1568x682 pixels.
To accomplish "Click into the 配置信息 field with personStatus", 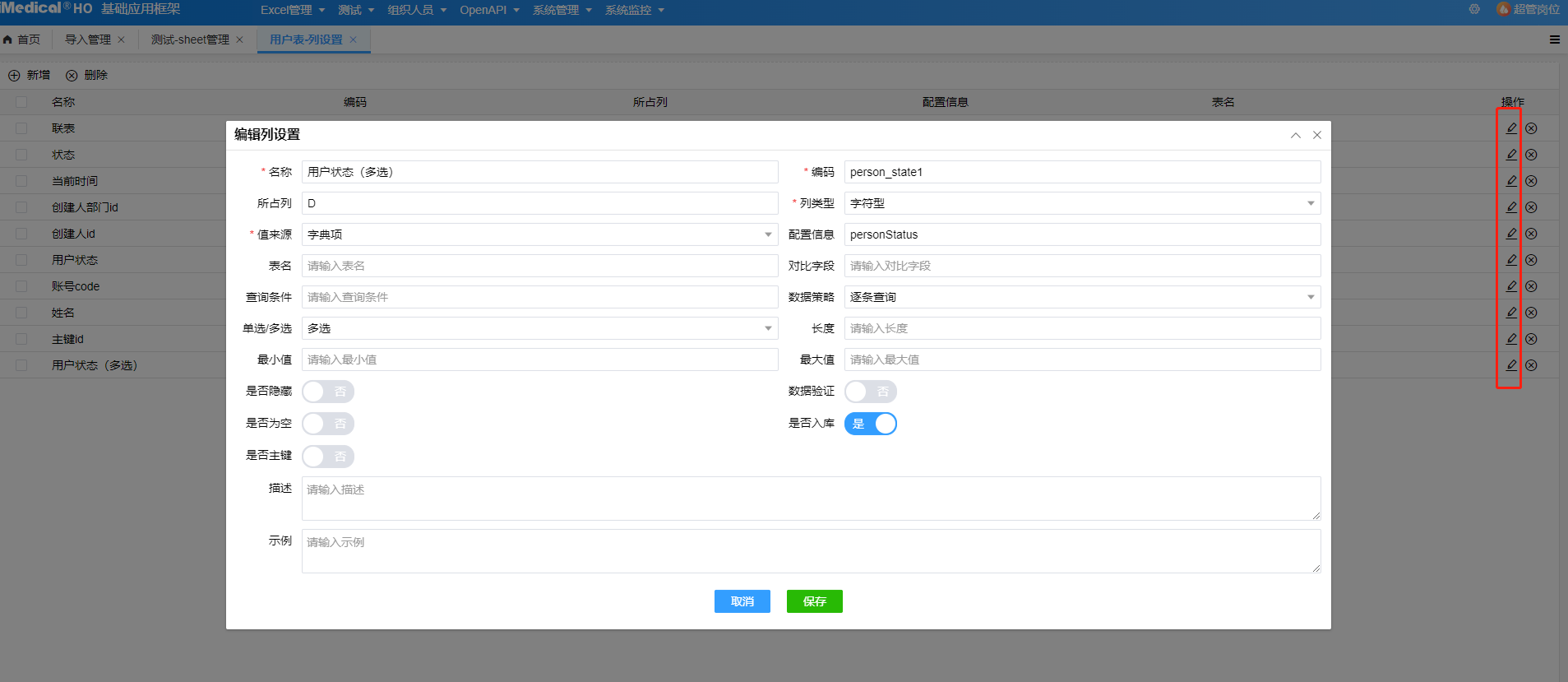I will tap(1083, 234).
